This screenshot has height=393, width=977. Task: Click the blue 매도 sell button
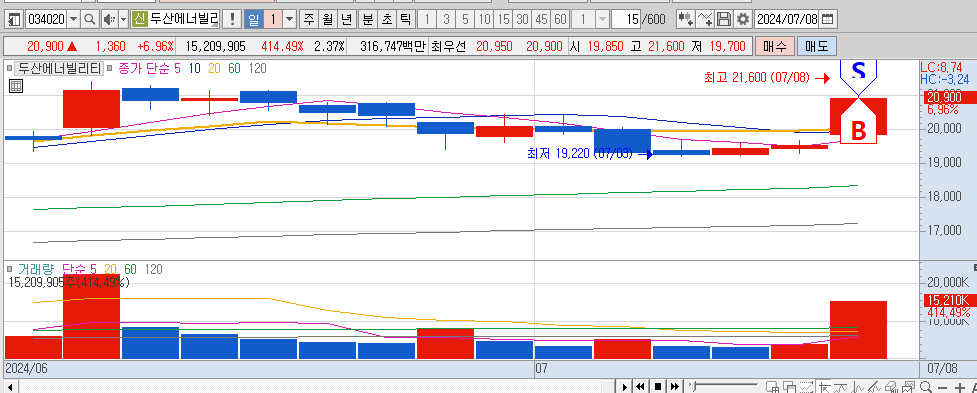(x=816, y=46)
